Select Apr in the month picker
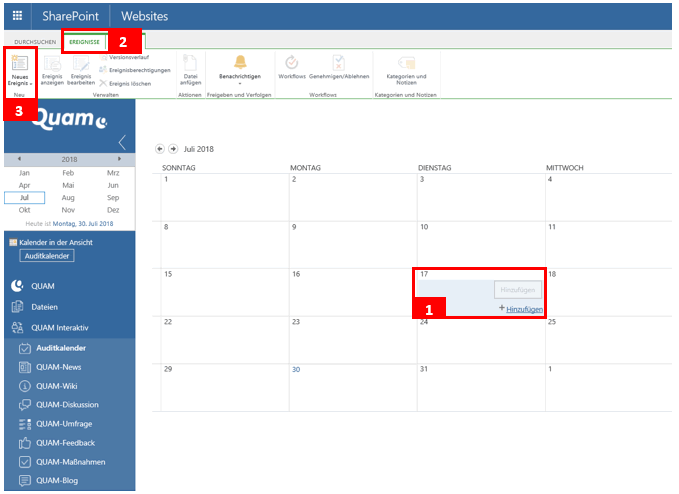The height and width of the screenshot is (494, 679). (24, 185)
